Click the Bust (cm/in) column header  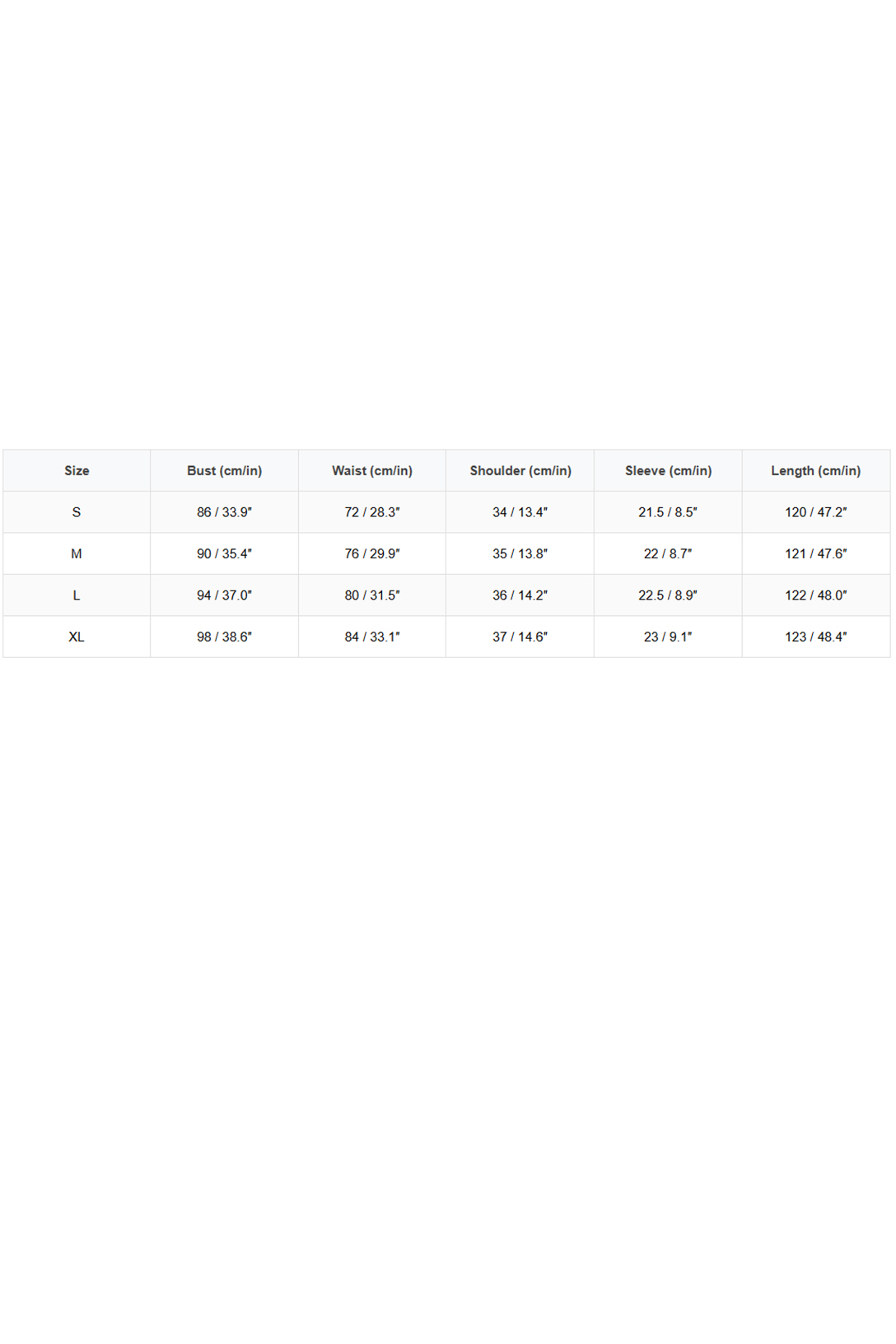pos(224,471)
